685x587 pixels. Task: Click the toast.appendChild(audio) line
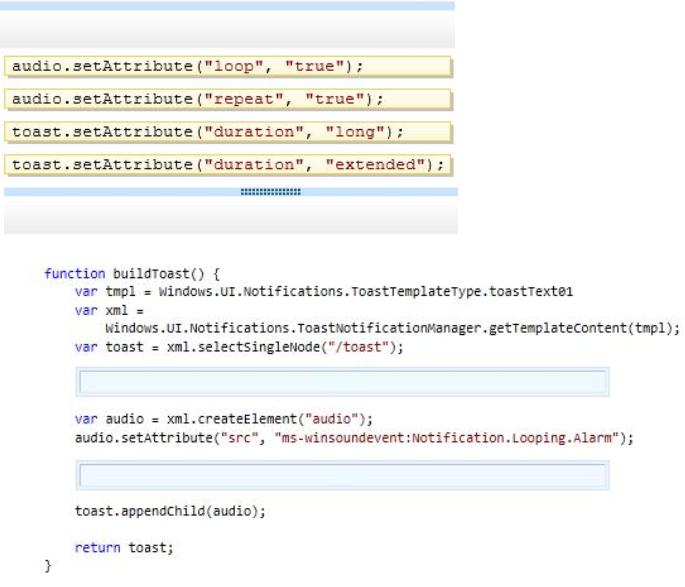pos(170,511)
